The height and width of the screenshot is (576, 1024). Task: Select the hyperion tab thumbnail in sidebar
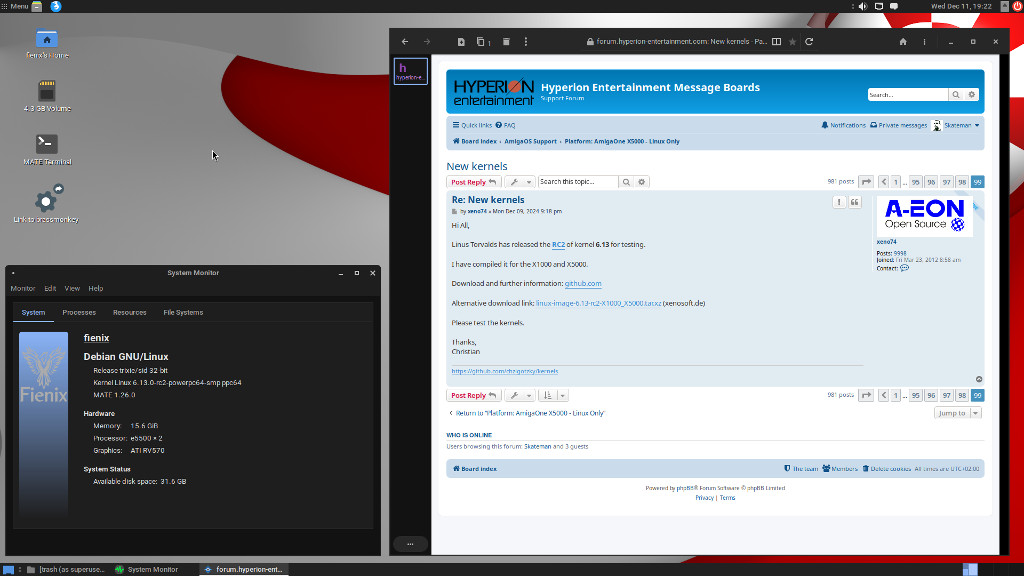[411, 71]
